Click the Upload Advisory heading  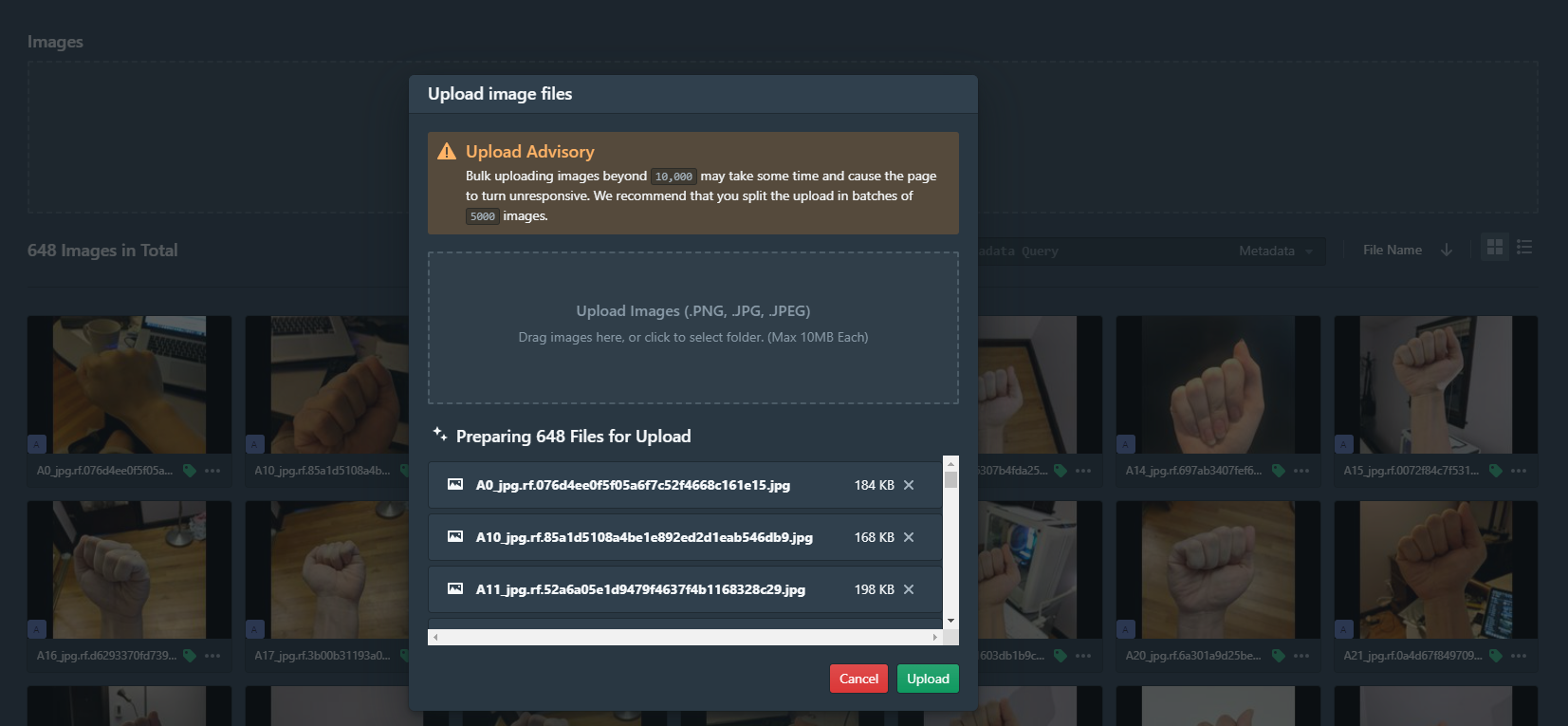[x=530, y=152]
